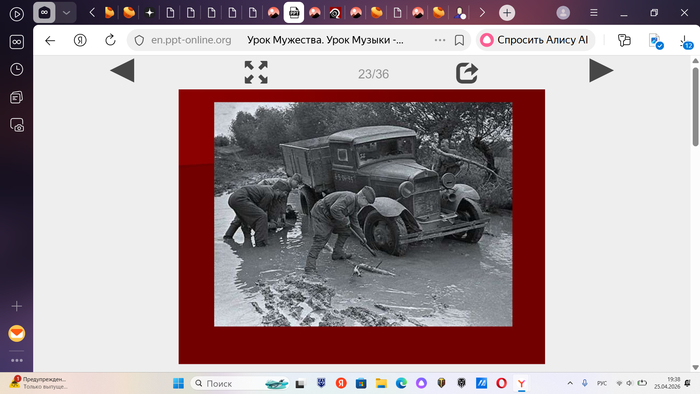
Task: Open the downloads icon showing badge 12
Action: [x=686, y=42]
